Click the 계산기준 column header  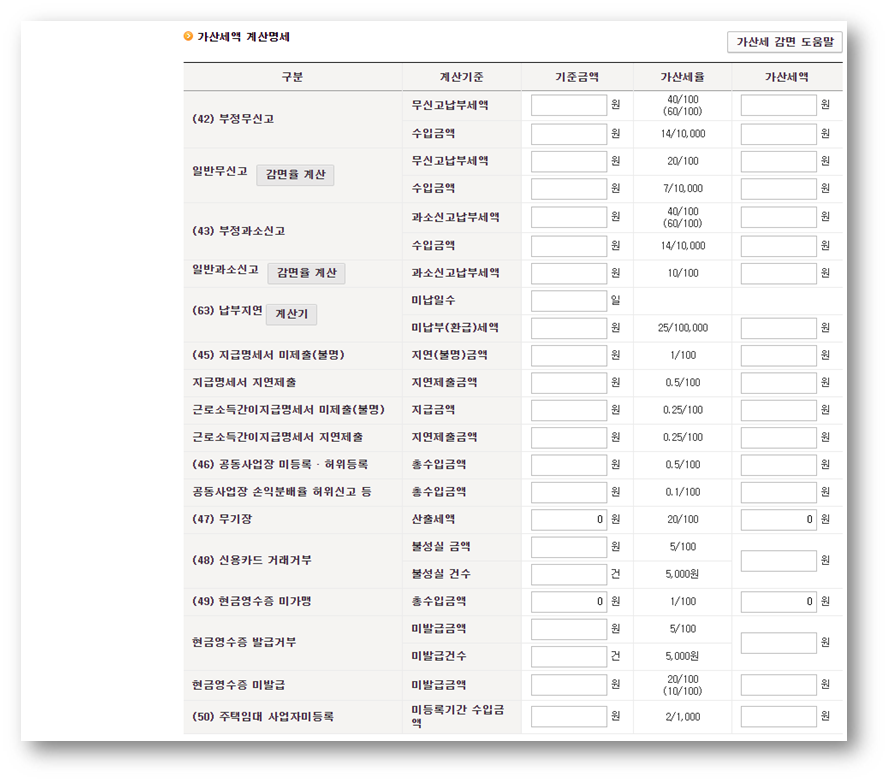pos(462,77)
